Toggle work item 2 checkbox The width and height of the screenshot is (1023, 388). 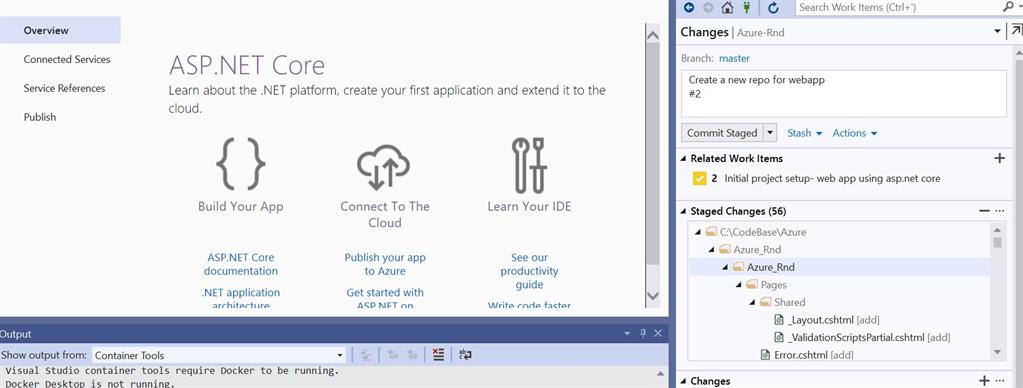click(699, 179)
